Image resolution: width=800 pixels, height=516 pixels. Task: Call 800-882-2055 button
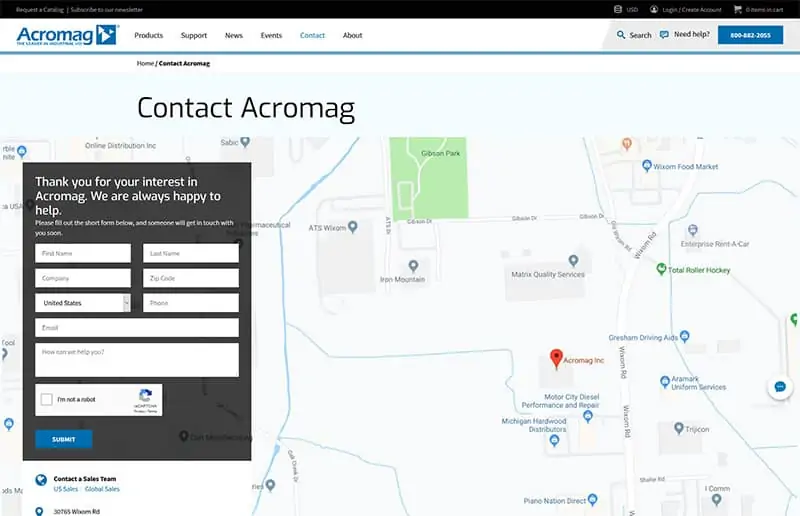point(750,35)
